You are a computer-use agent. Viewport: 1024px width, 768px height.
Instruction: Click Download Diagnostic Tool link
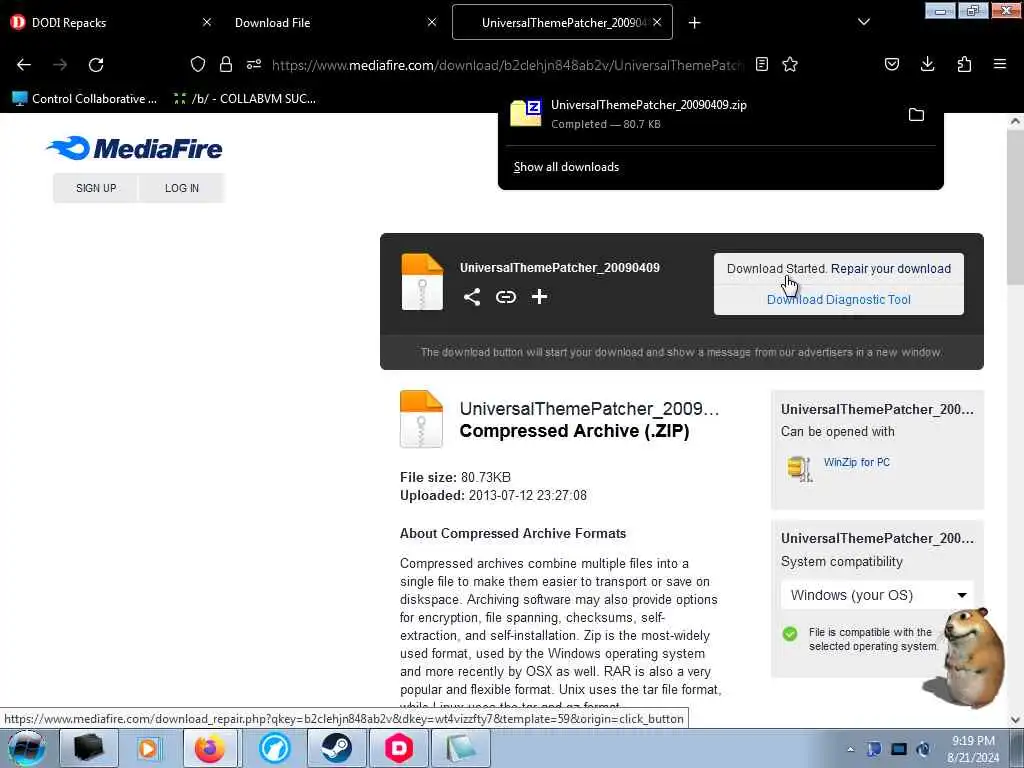(839, 300)
